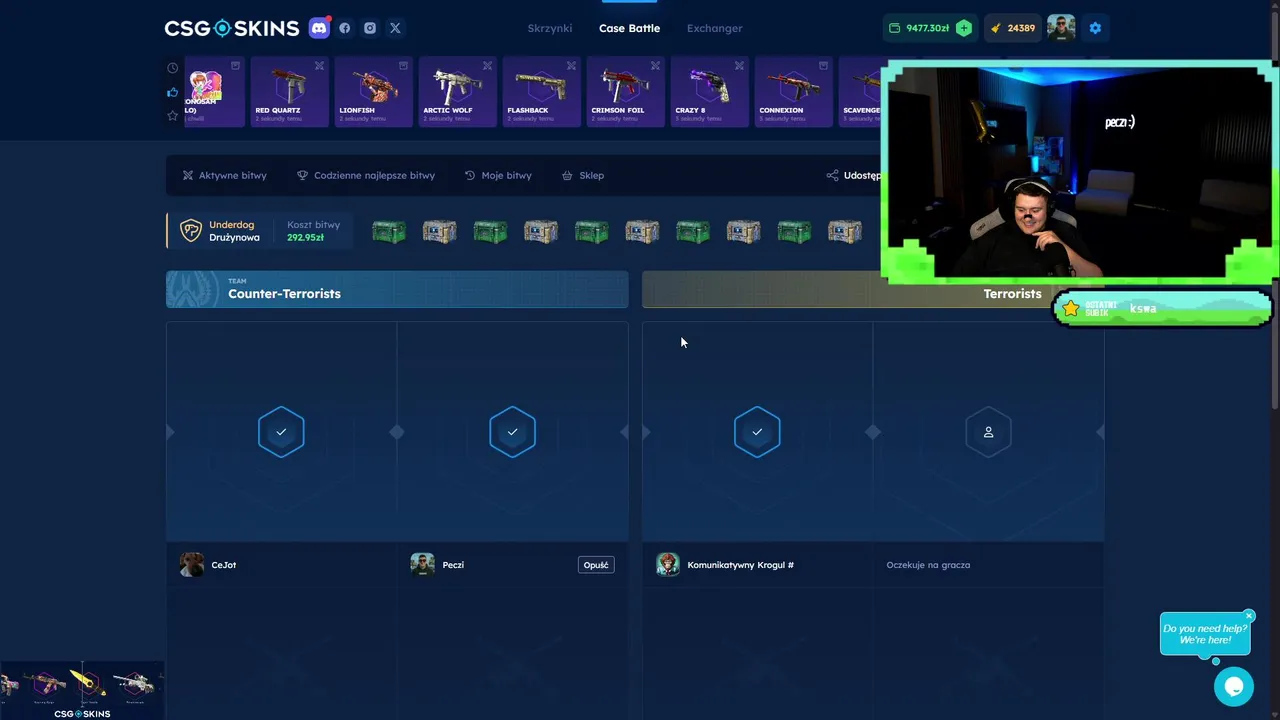Click case icon on LIONFISH card
1280x720 pixels.
(x=403, y=66)
